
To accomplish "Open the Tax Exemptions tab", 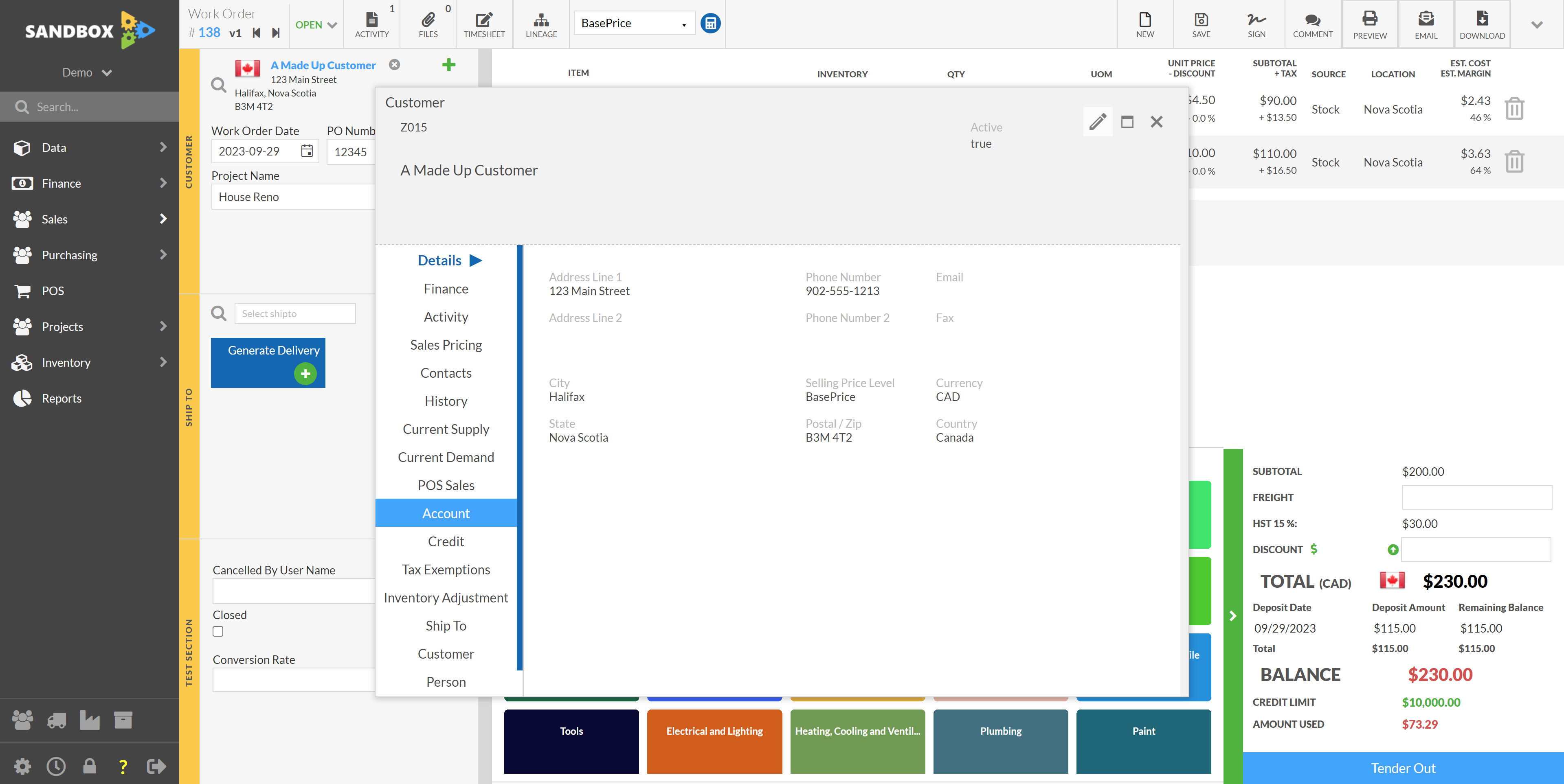I will tap(446, 569).
